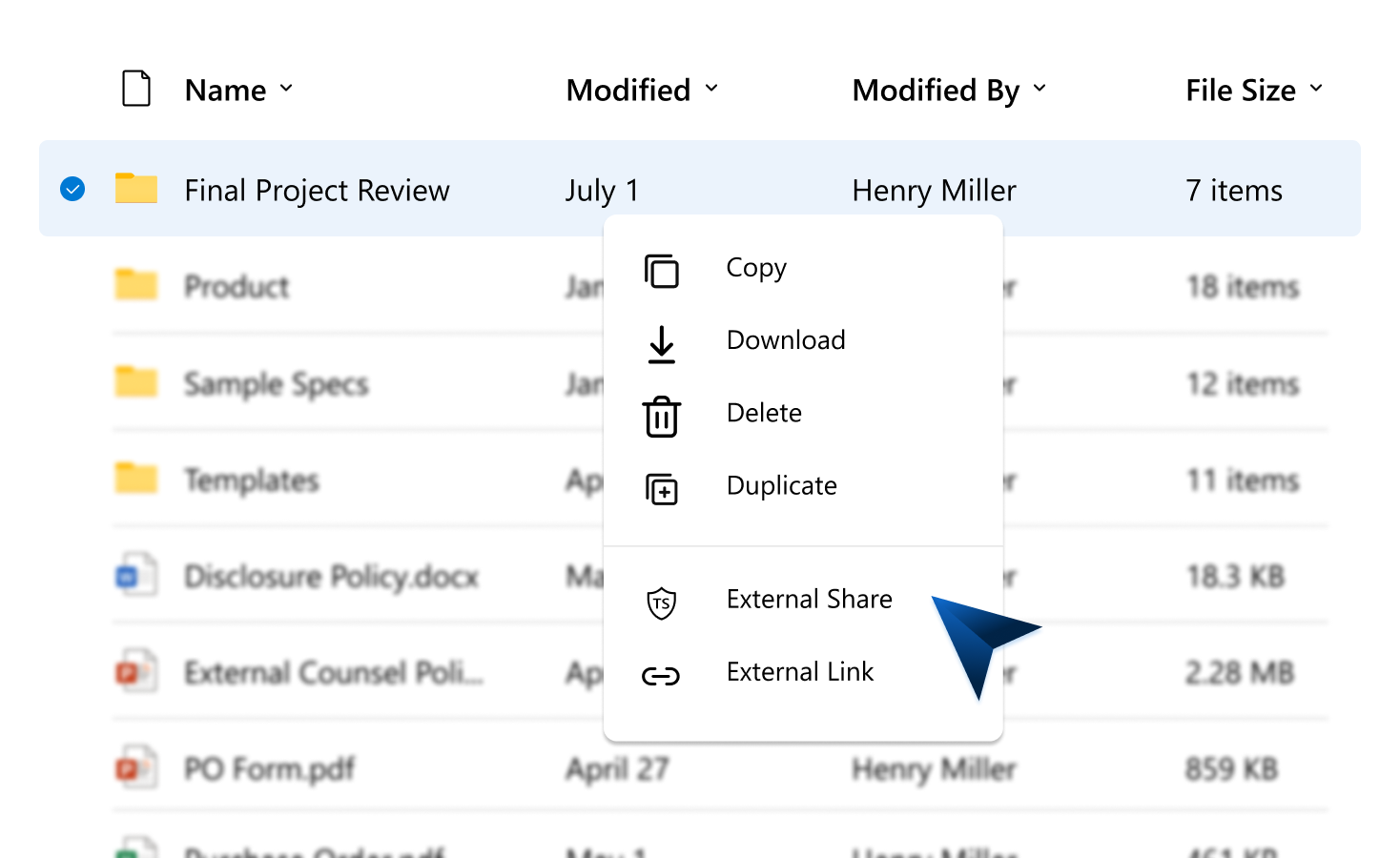Viewport: 1400px width, 858px height.
Task: Open the PO Form.pdf file
Action: click(269, 768)
